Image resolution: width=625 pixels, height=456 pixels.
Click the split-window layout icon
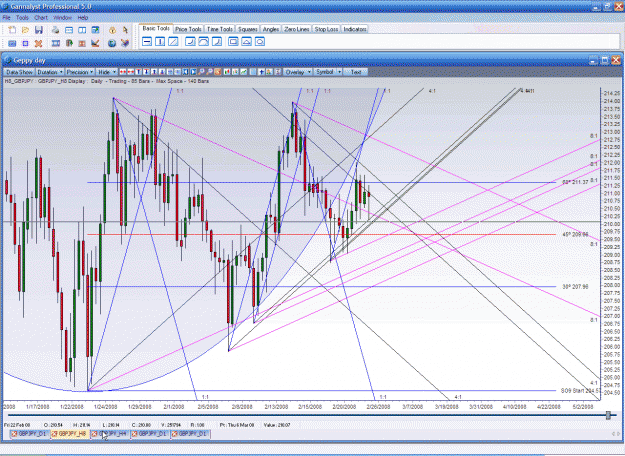(82, 30)
